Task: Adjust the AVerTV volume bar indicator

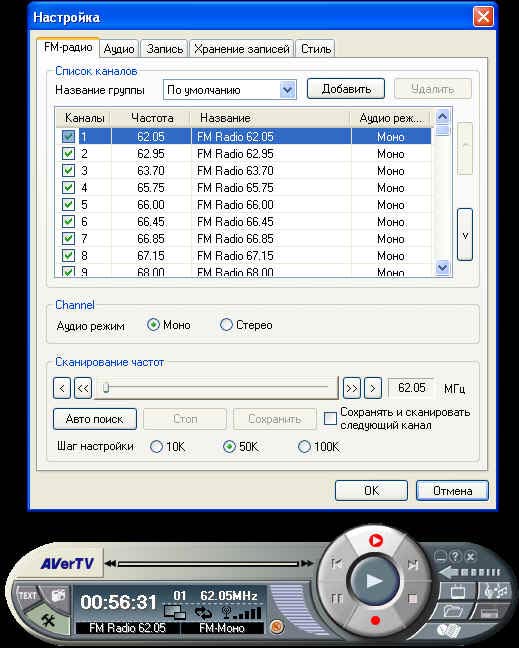Action: [x=471, y=572]
